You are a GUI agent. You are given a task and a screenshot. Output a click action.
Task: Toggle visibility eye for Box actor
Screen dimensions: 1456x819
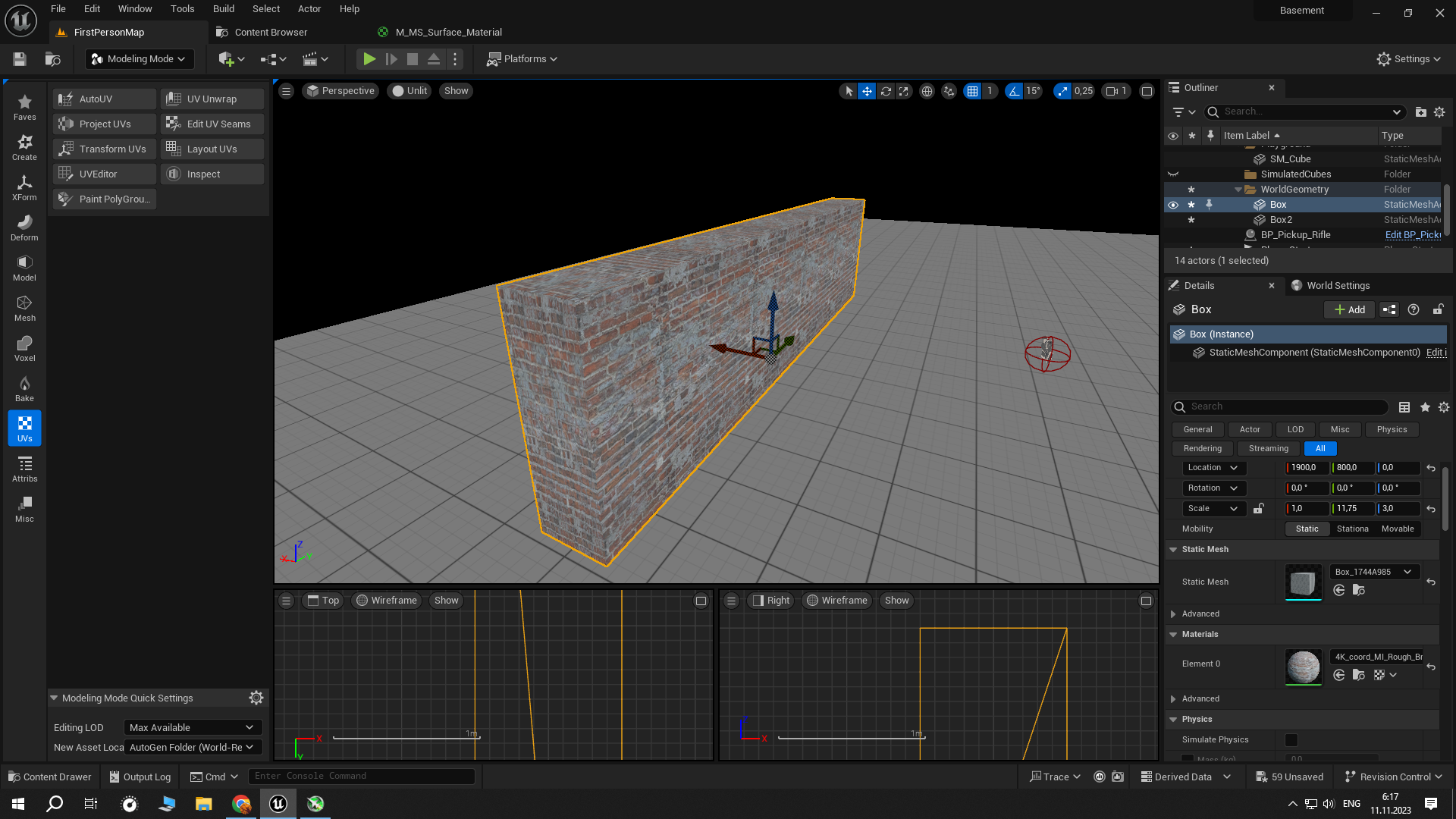coord(1173,205)
